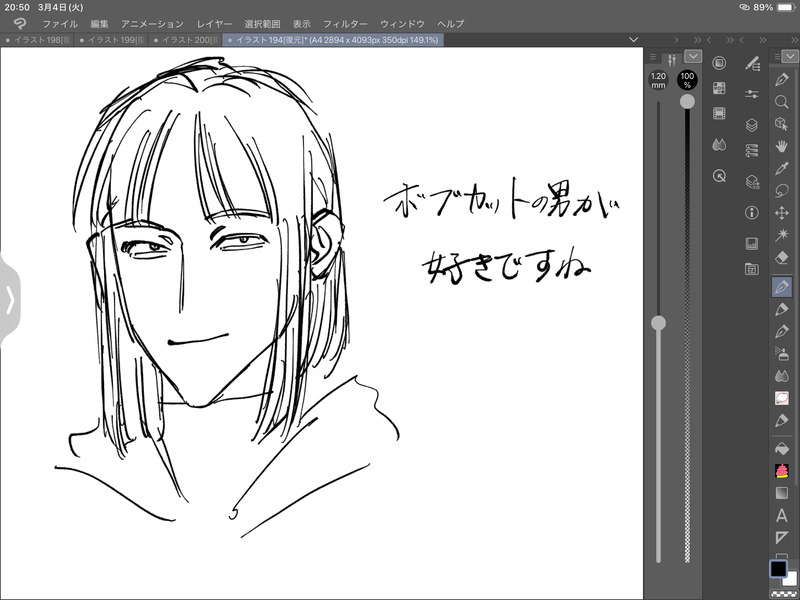The image size is (800, 600).
Task: Open the Sub Tool Detail pen-list palette
Action: click(752, 63)
